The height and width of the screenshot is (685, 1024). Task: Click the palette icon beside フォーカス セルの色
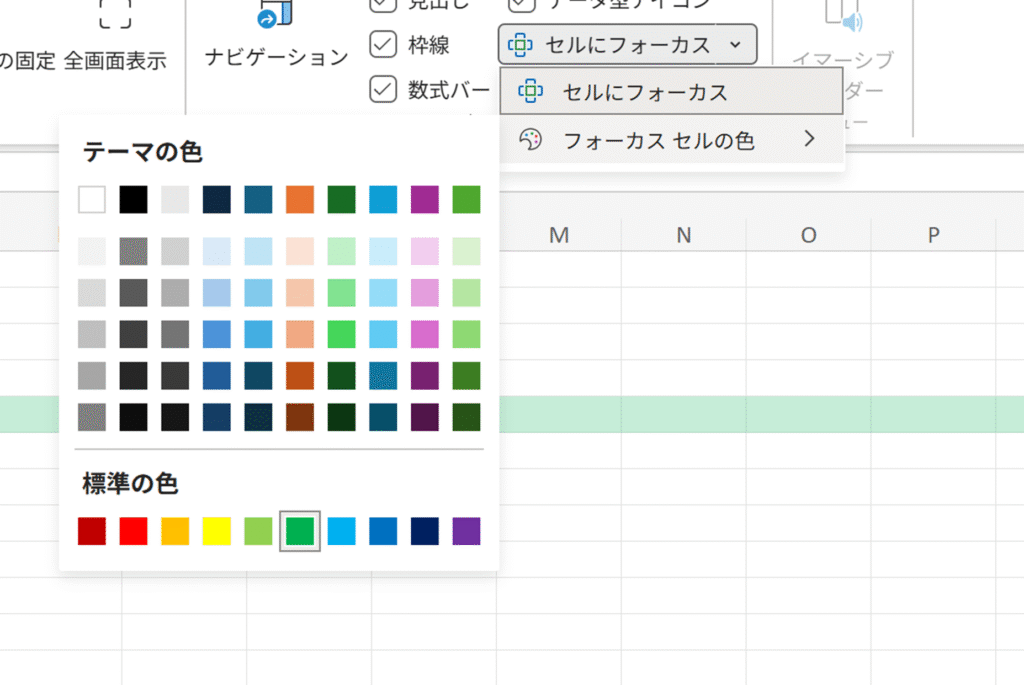530,140
